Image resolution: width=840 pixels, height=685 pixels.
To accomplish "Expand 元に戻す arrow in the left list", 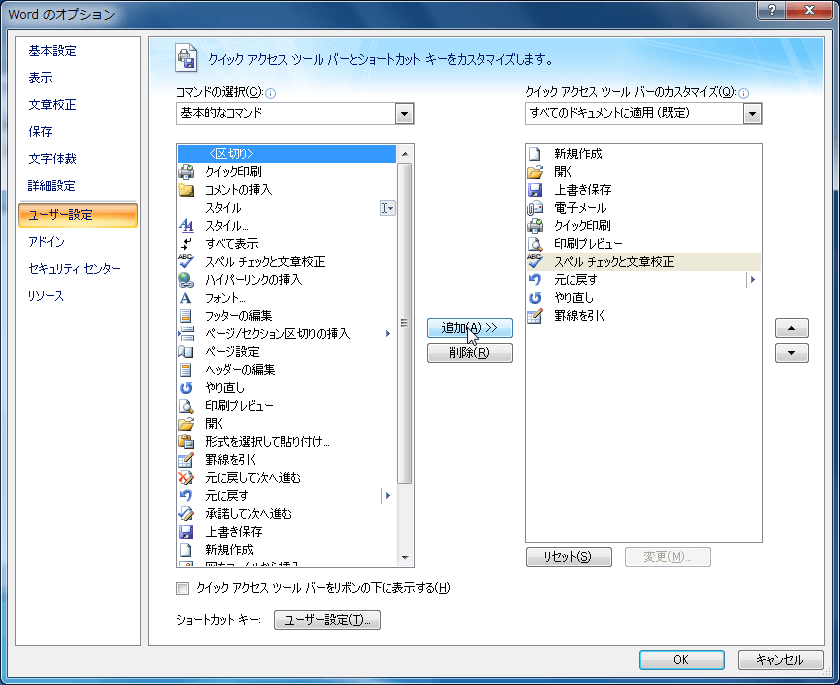I will click(388, 495).
